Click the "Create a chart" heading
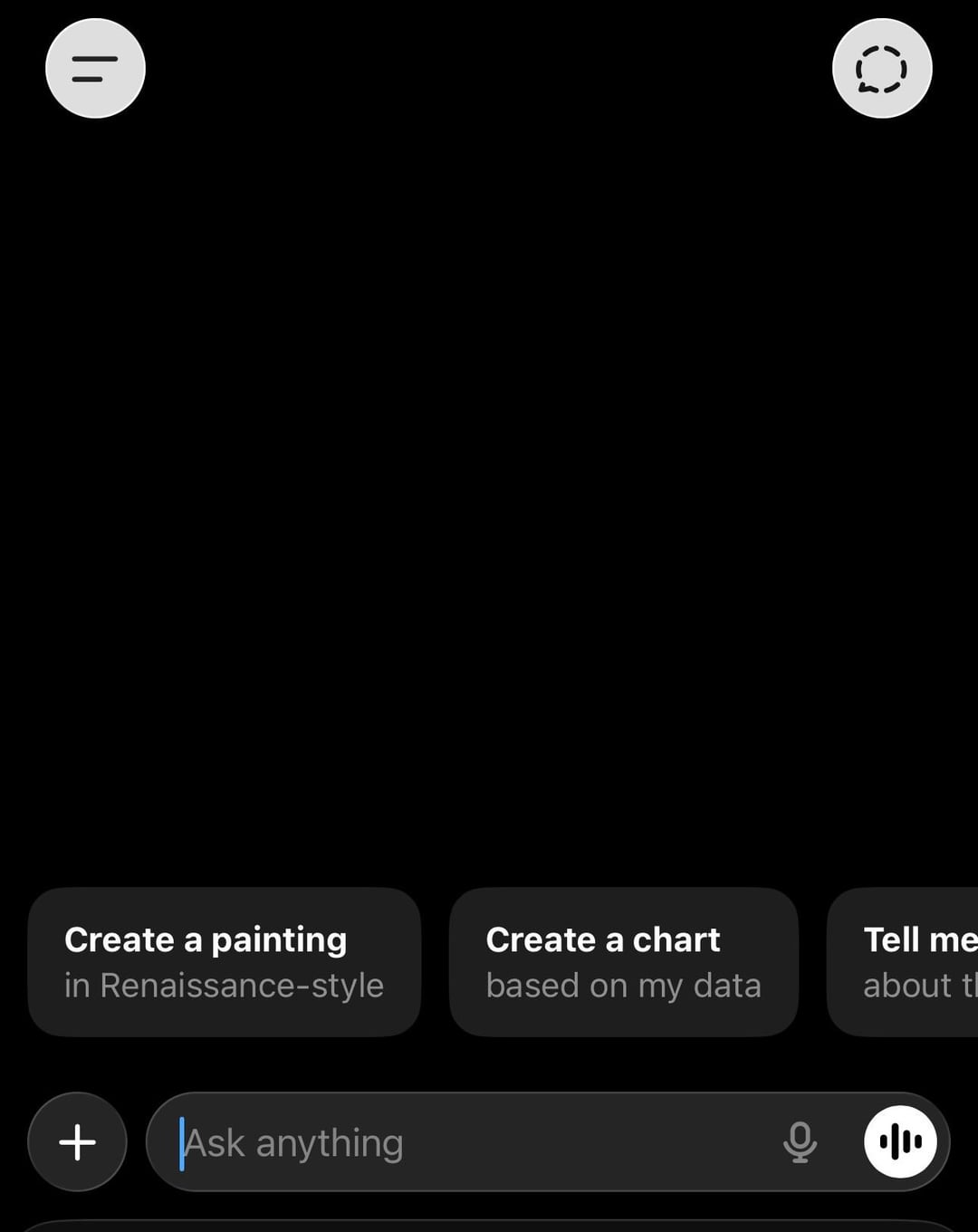Image resolution: width=978 pixels, height=1232 pixels. click(x=603, y=940)
